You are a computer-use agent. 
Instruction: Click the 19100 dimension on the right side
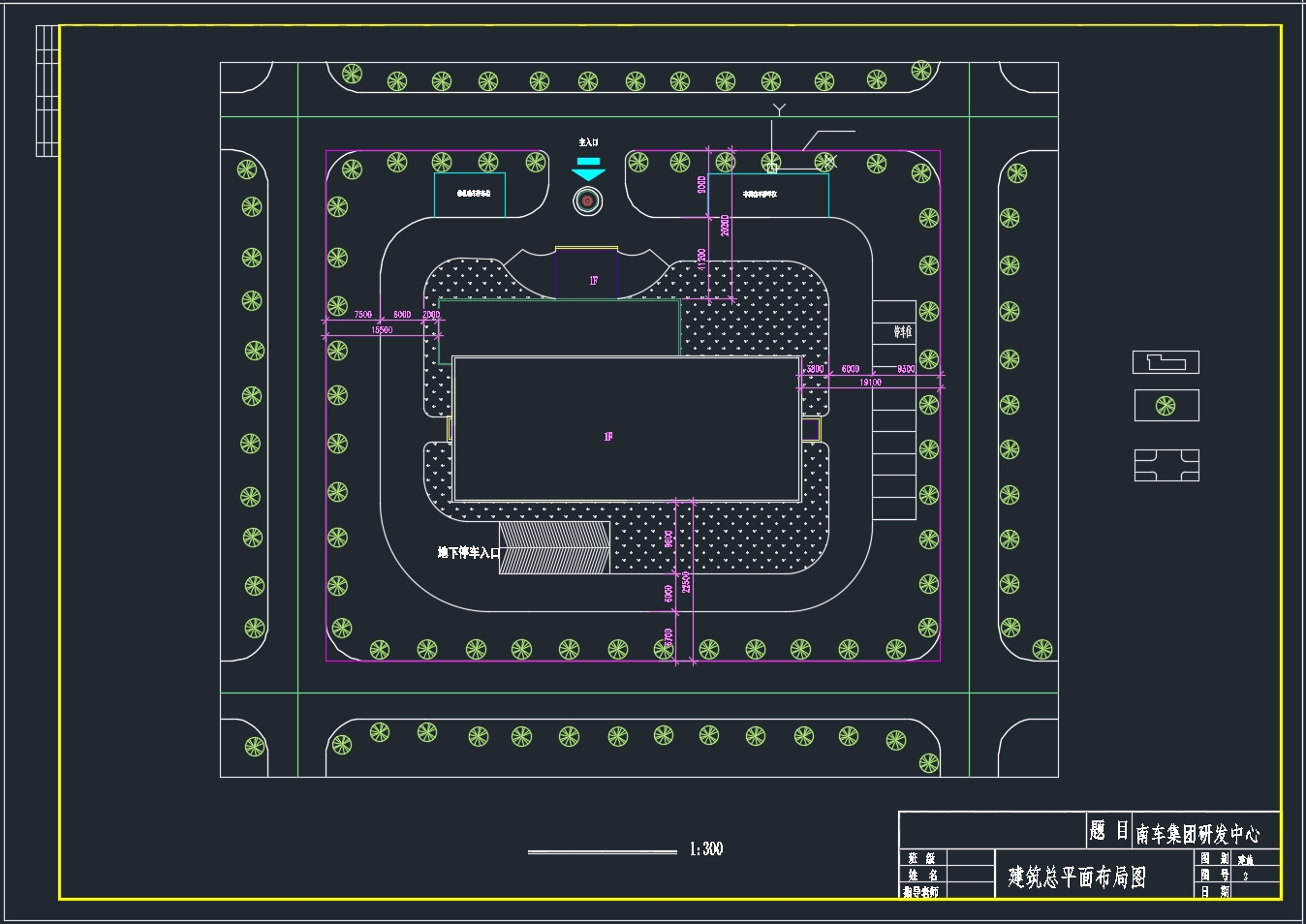click(870, 383)
